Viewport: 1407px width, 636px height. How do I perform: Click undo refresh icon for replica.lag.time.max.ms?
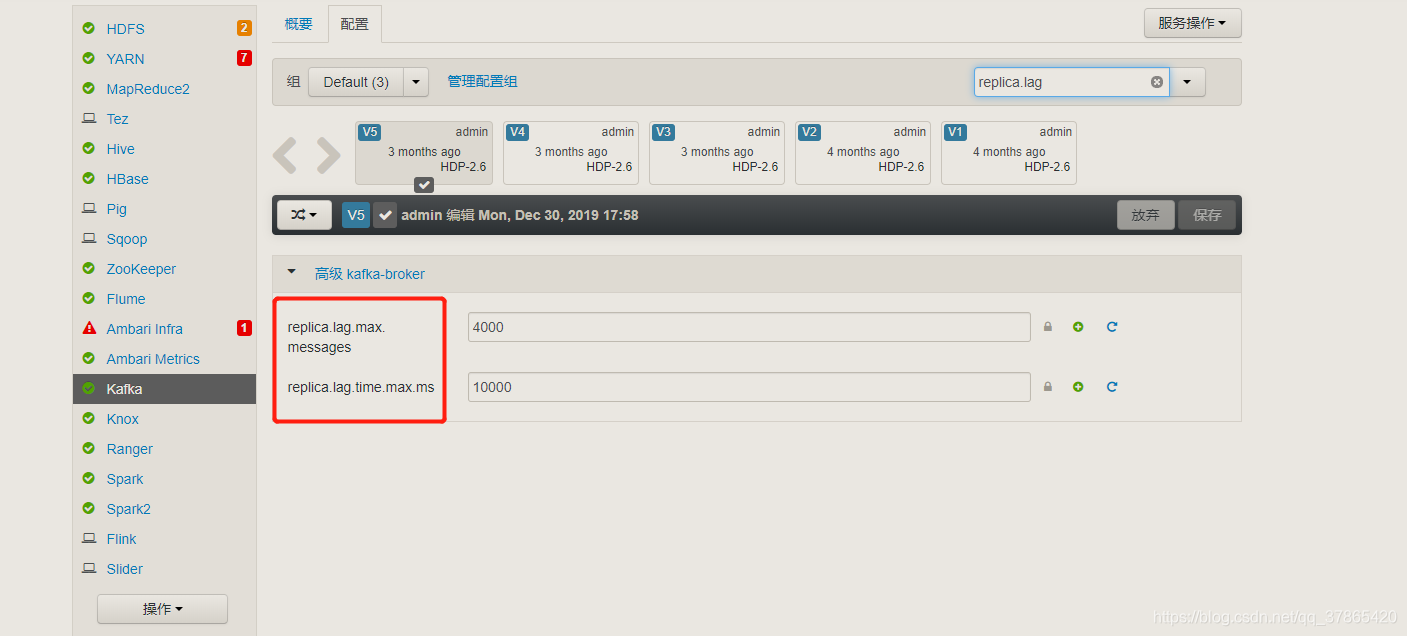tap(1112, 387)
